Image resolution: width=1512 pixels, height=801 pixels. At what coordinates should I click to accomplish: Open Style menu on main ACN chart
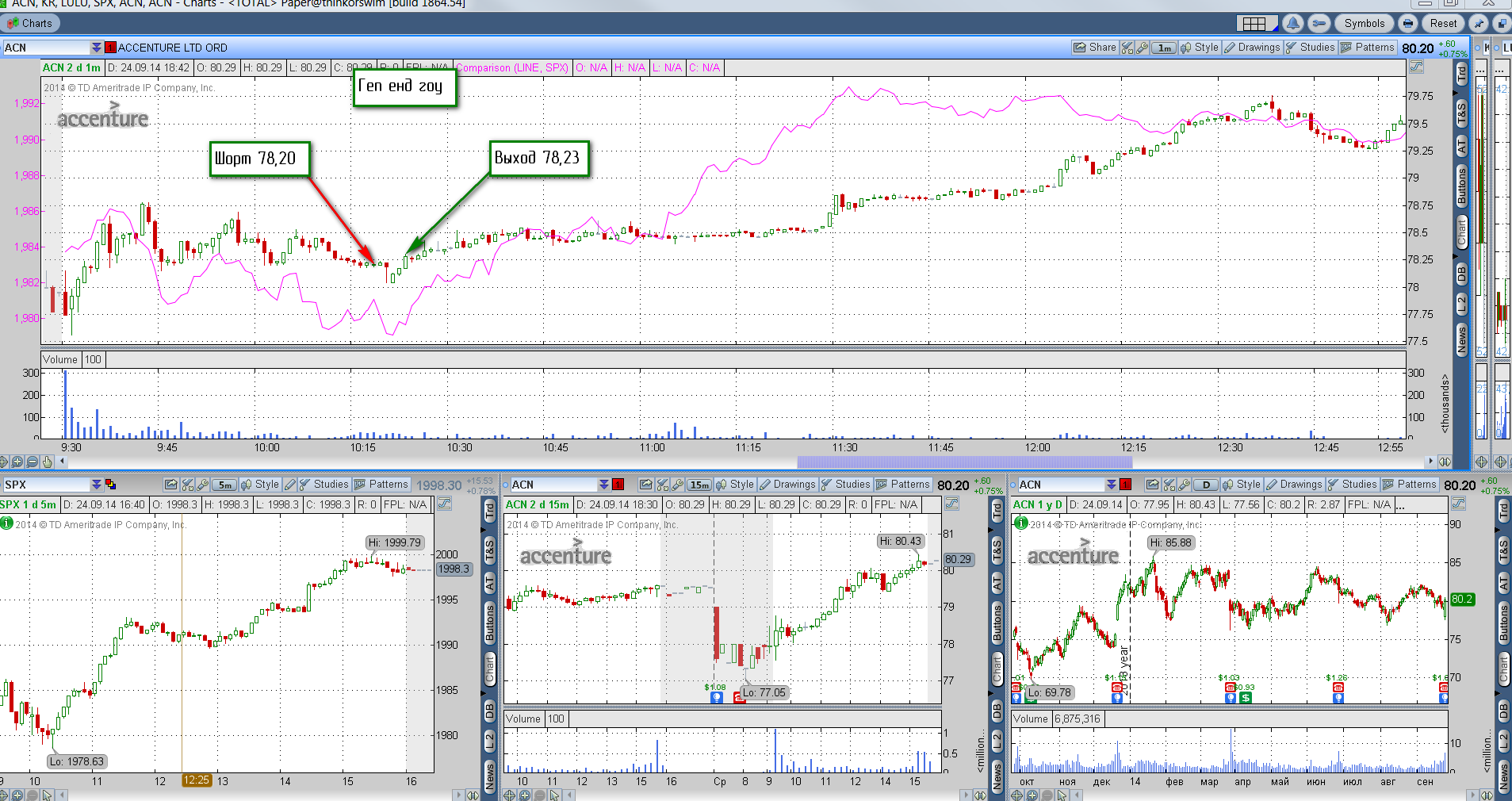click(1200, 48)
